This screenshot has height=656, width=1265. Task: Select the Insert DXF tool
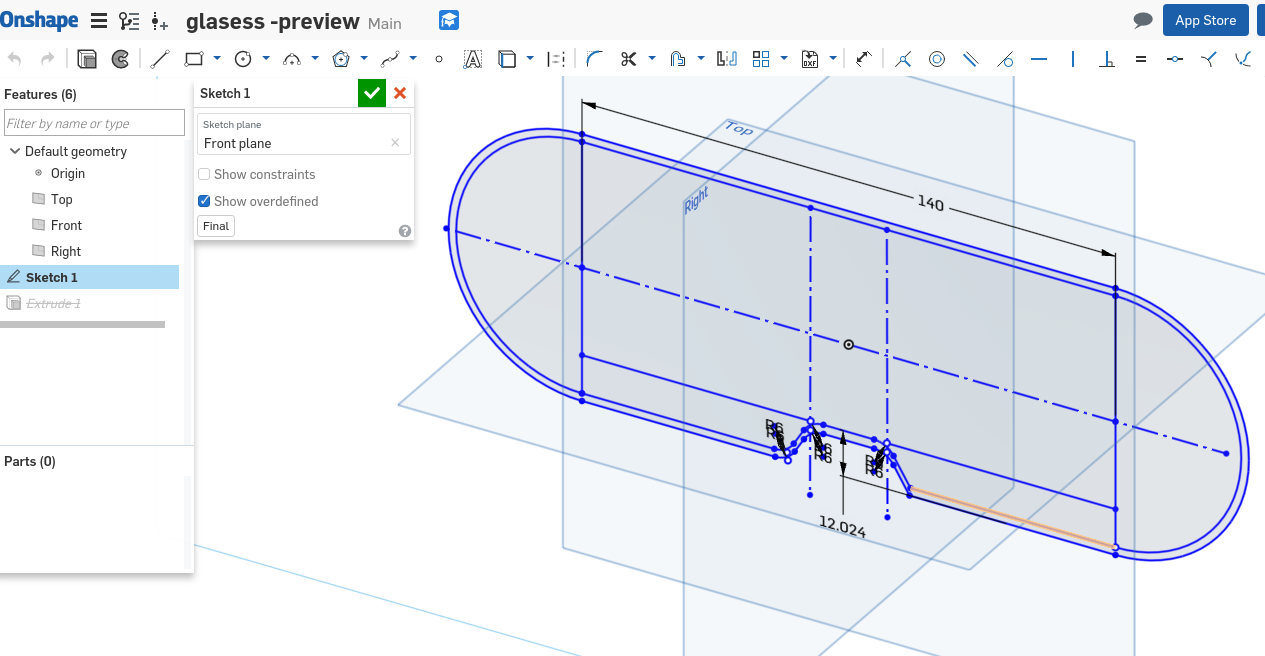(x=810, y=59)
